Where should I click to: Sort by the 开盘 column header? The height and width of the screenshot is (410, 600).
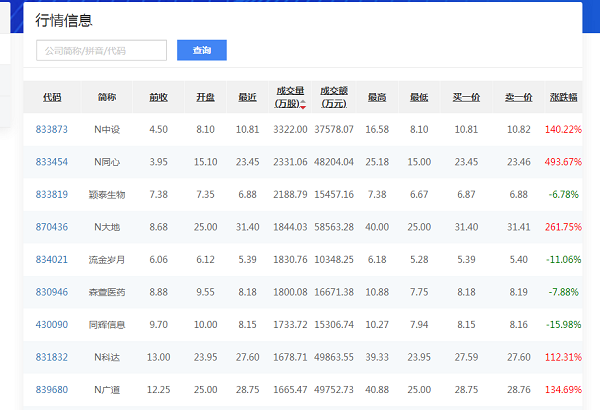click(205, 97)
